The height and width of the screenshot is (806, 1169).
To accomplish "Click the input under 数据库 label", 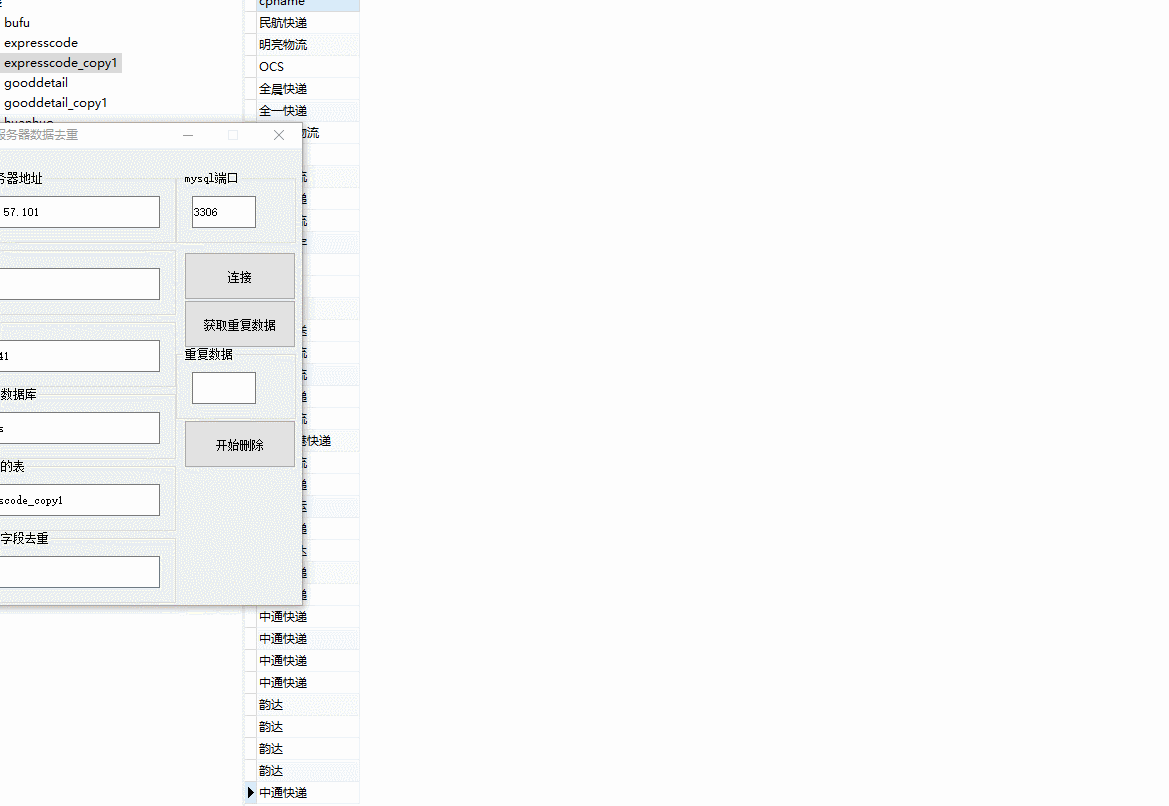I will pos(79,428).
